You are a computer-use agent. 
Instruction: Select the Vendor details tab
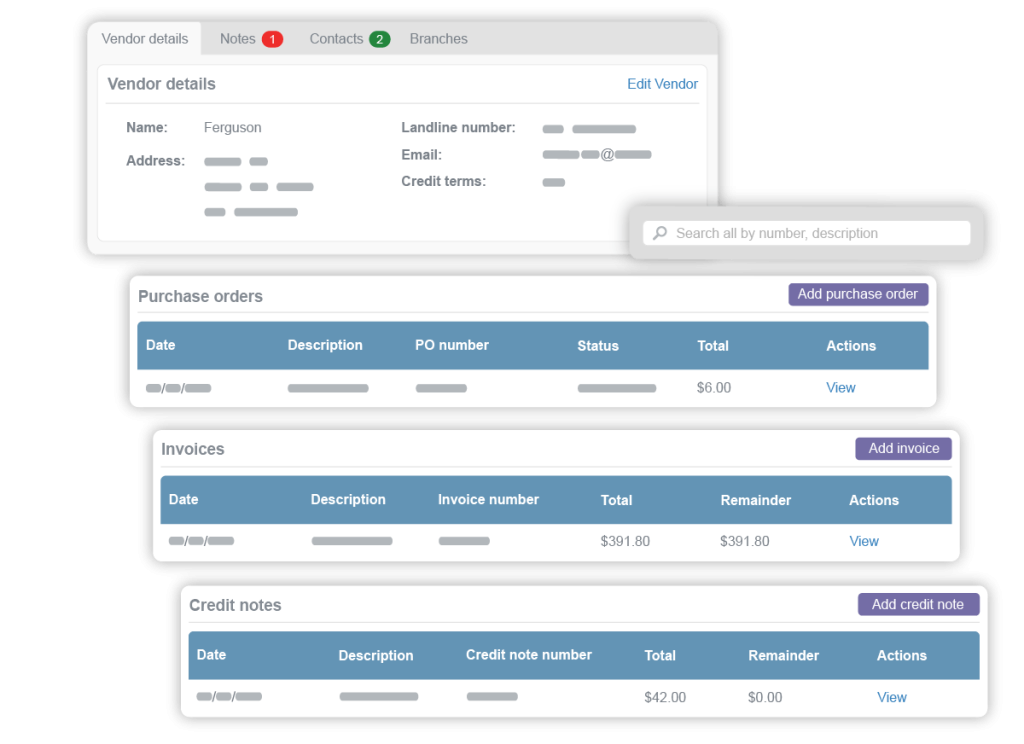point(144,38)
